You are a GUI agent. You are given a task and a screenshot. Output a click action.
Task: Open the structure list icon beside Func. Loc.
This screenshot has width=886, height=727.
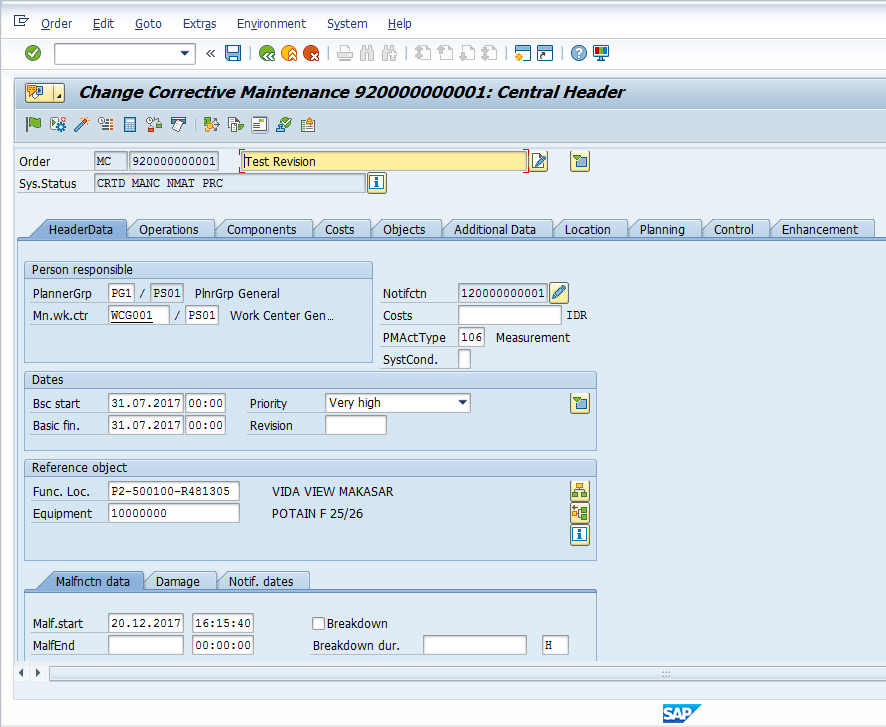(579, 491)
